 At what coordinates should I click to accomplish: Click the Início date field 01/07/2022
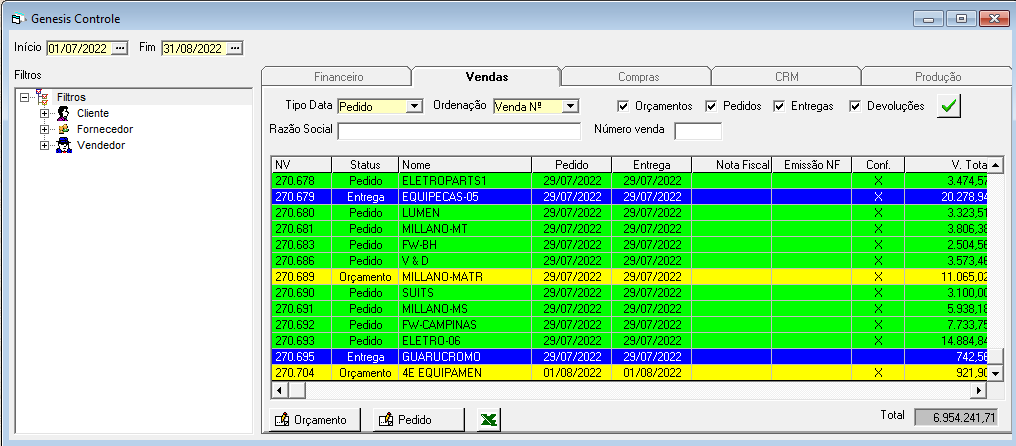tap(78, 49)
